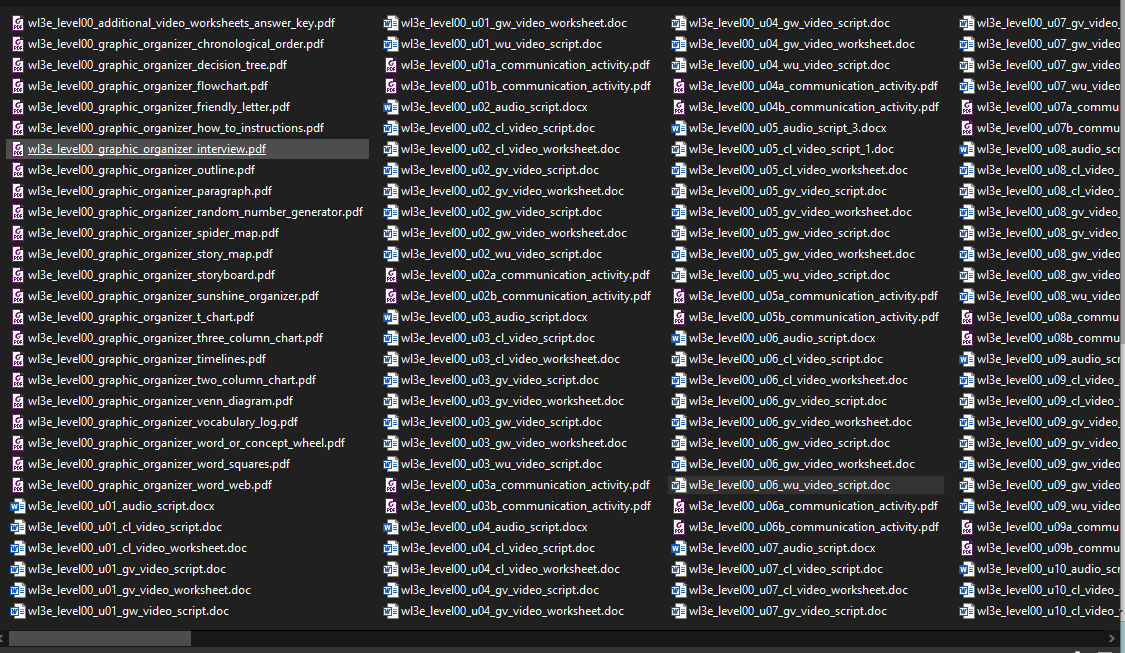Select graphic_organizer_word_or_concept_wheel.pdf
The height and width of the screenshot is (653, 1125).
[x=186, y=443]
